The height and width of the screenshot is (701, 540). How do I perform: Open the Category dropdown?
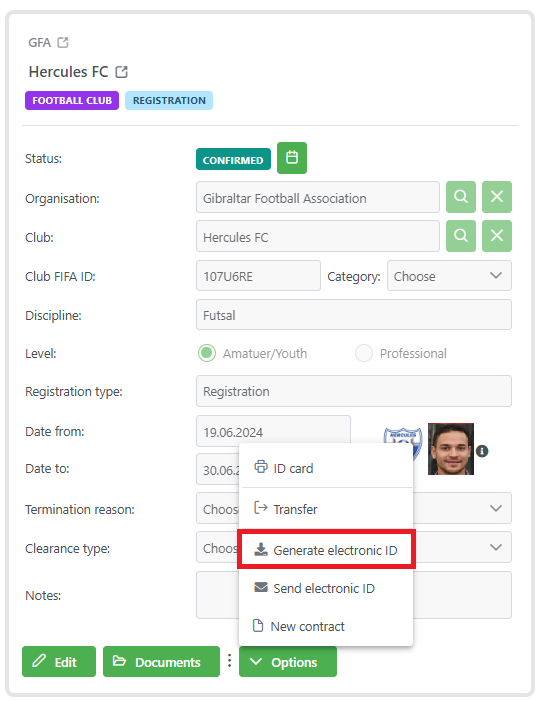pyautogui.click(x=449, y=276)
